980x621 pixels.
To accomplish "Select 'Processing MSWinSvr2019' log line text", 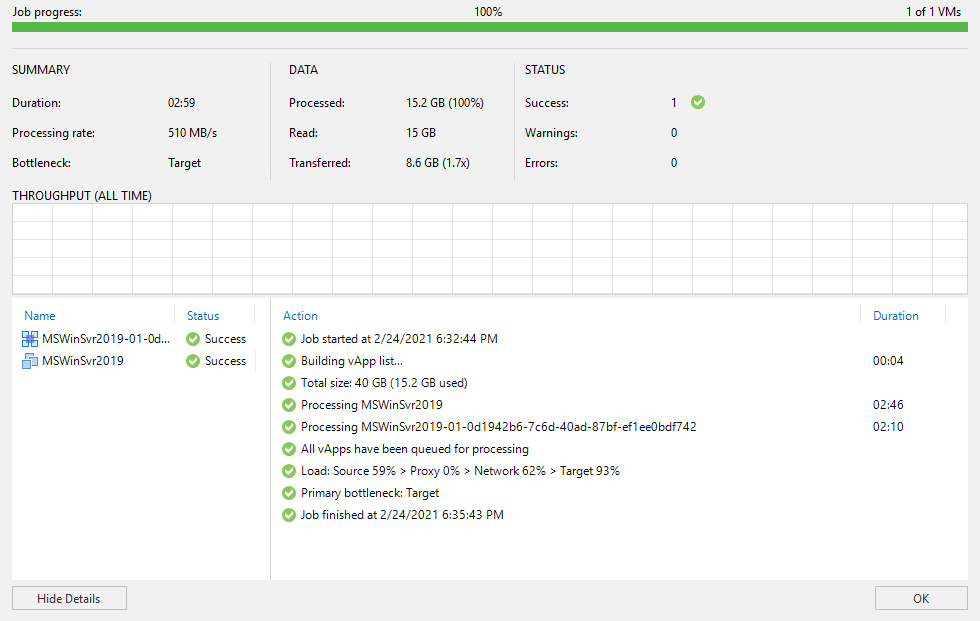I will pos(372,405).
